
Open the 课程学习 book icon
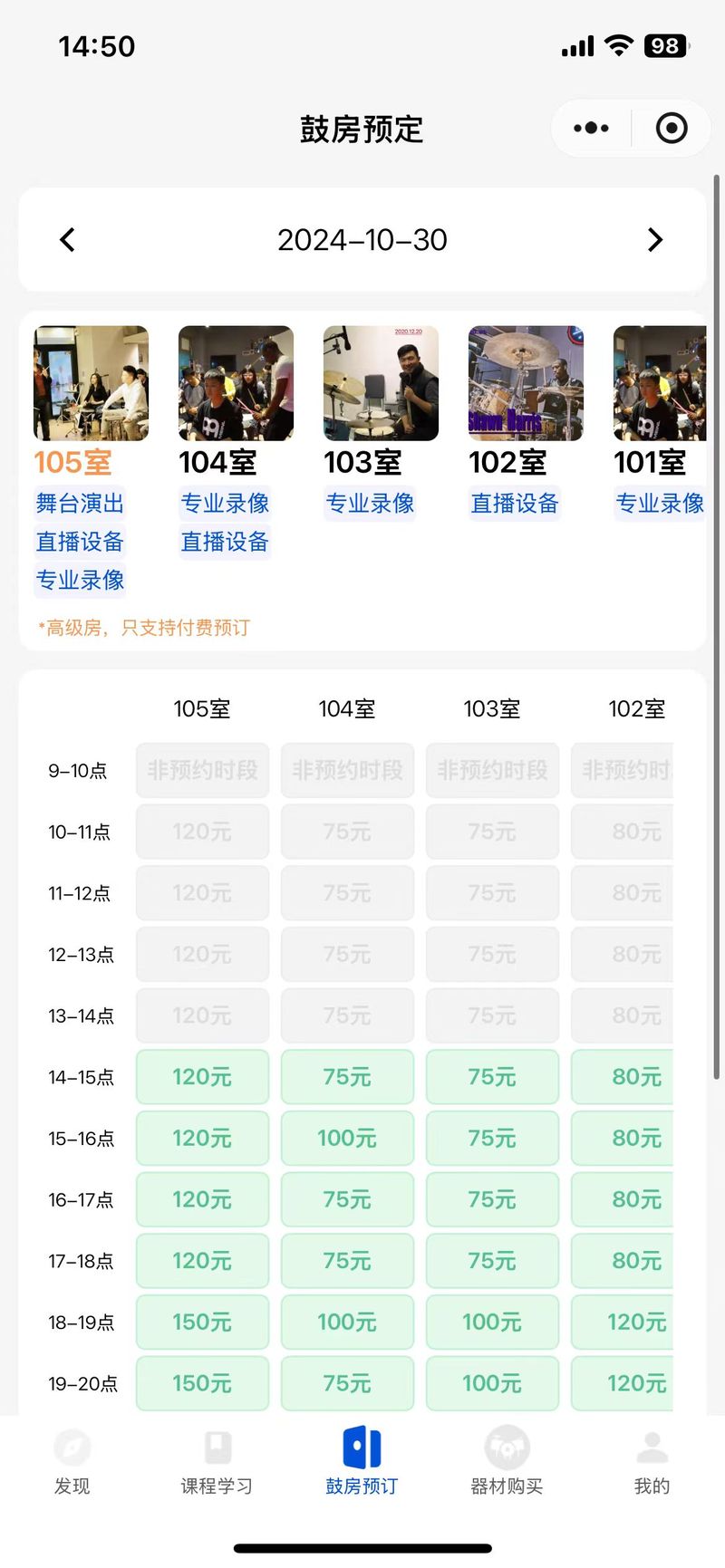(x=217, y=1448)
